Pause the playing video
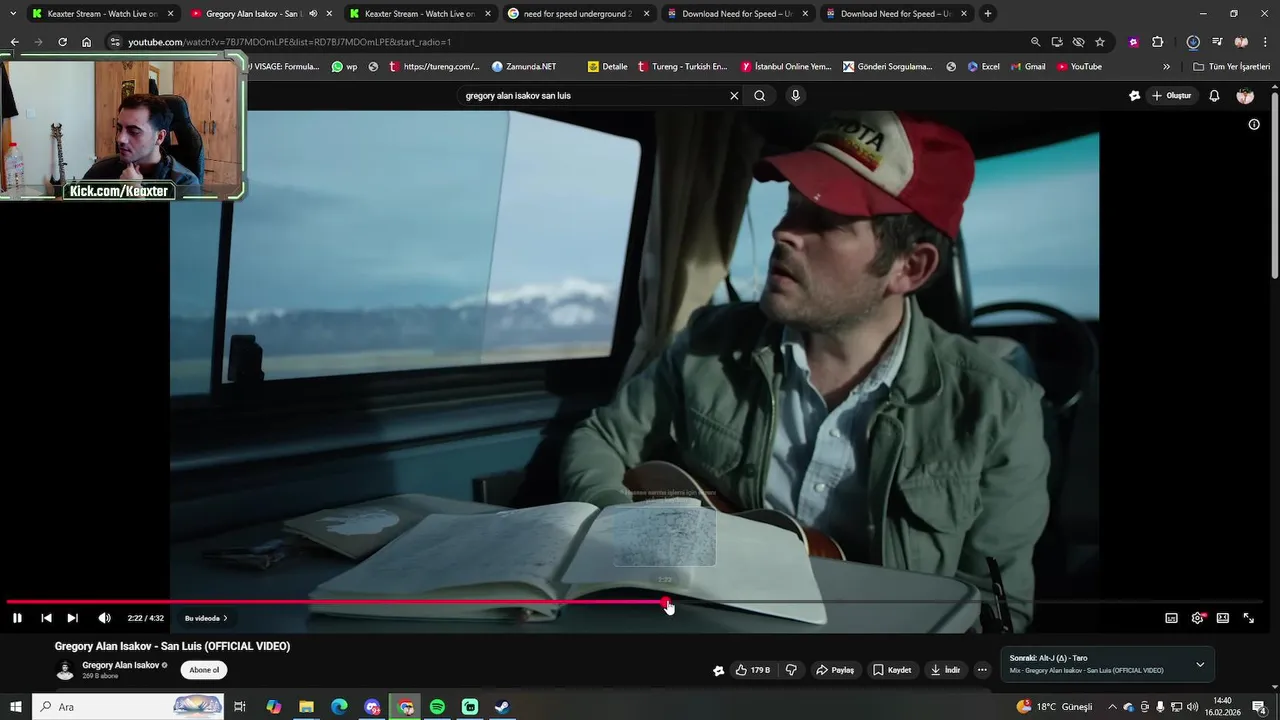1280x720 pixels. [17, 618]
